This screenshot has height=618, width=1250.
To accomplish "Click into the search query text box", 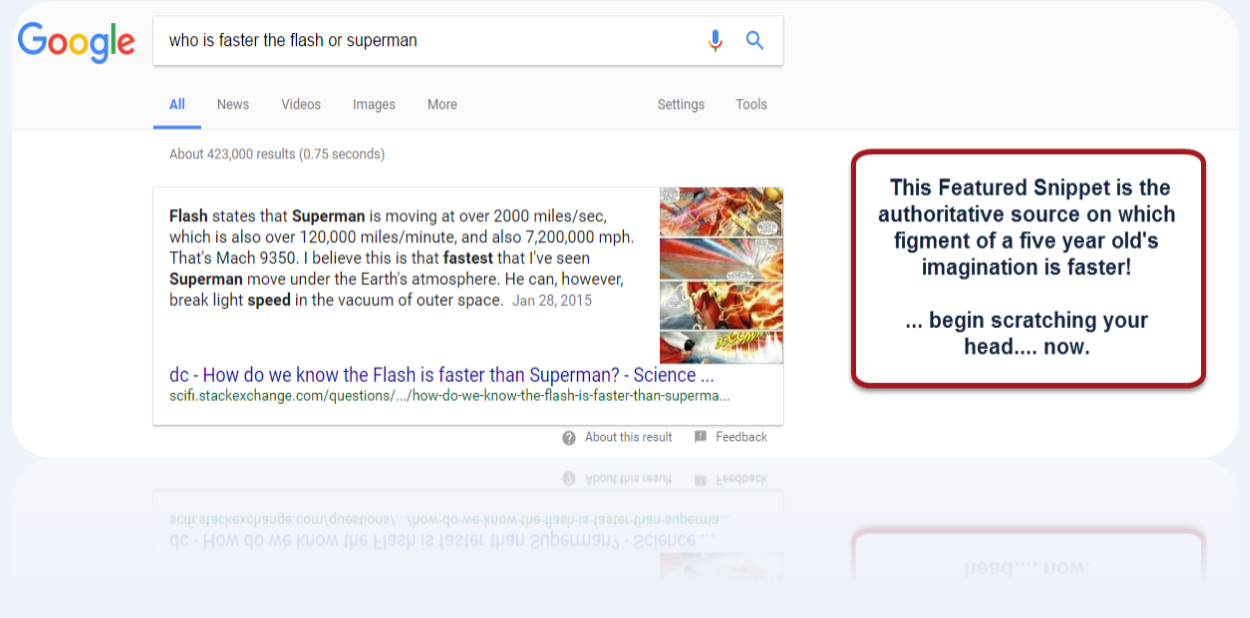I will point(420,41).
